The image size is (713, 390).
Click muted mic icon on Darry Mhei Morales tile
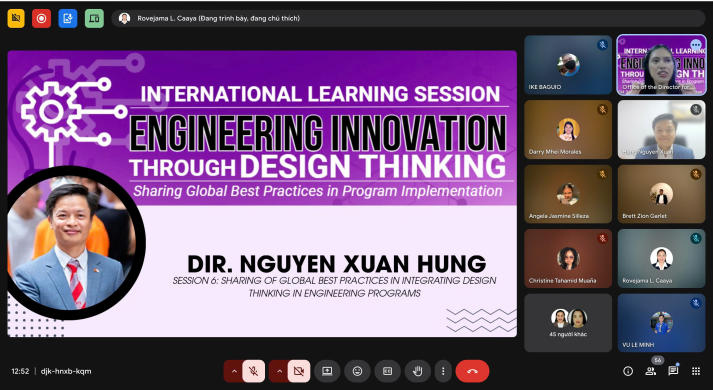pyautogui.click(x=603, y=110)
